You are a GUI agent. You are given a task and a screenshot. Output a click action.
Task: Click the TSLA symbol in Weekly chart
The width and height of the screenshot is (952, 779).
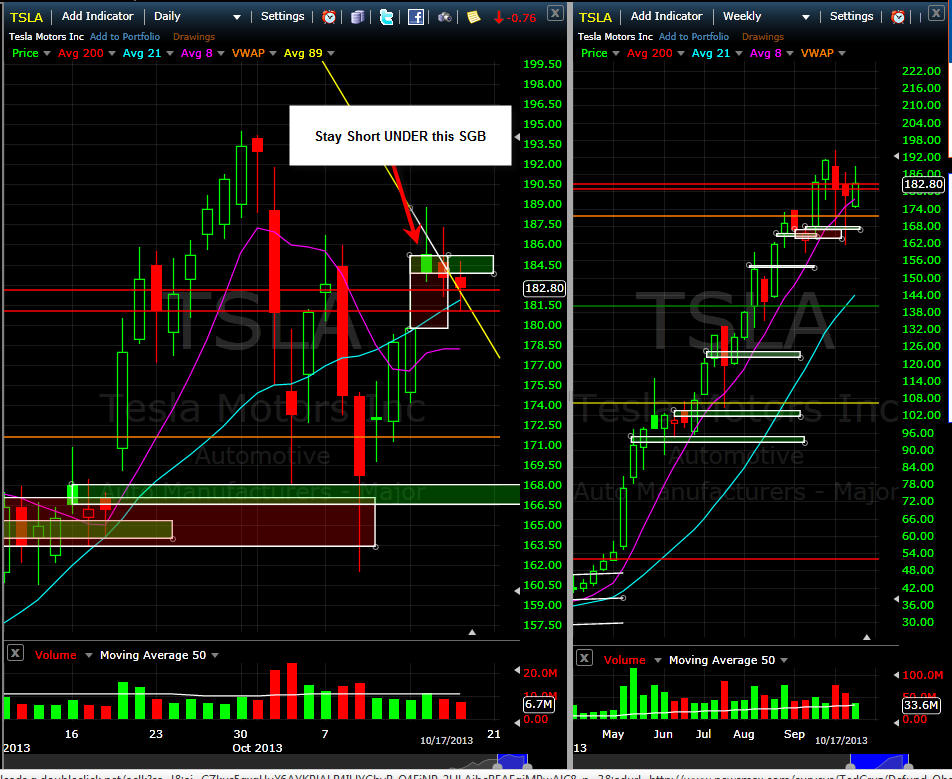tap(595, 17)
